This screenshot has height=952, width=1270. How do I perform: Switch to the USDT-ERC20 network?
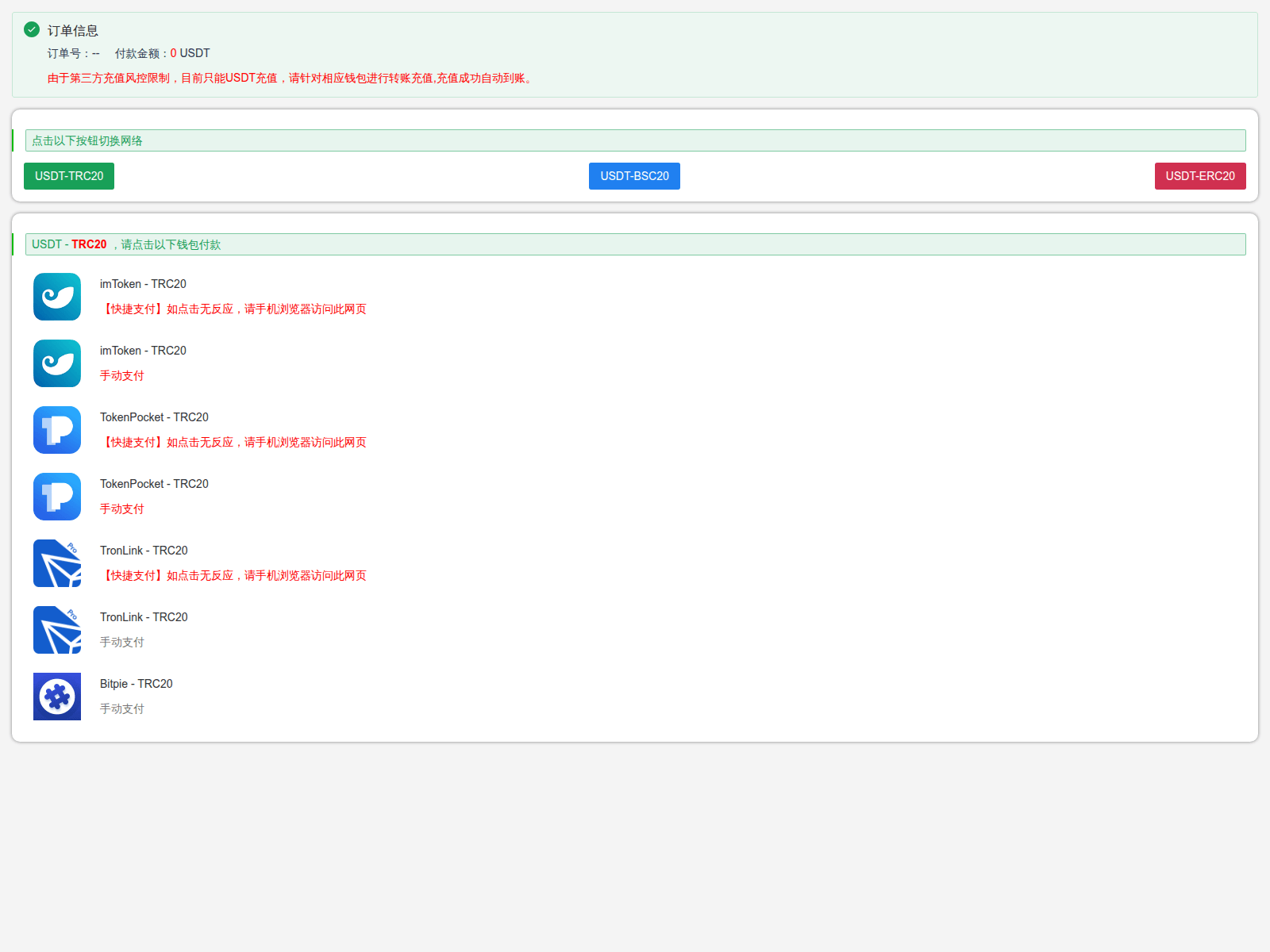(1200, 176)
